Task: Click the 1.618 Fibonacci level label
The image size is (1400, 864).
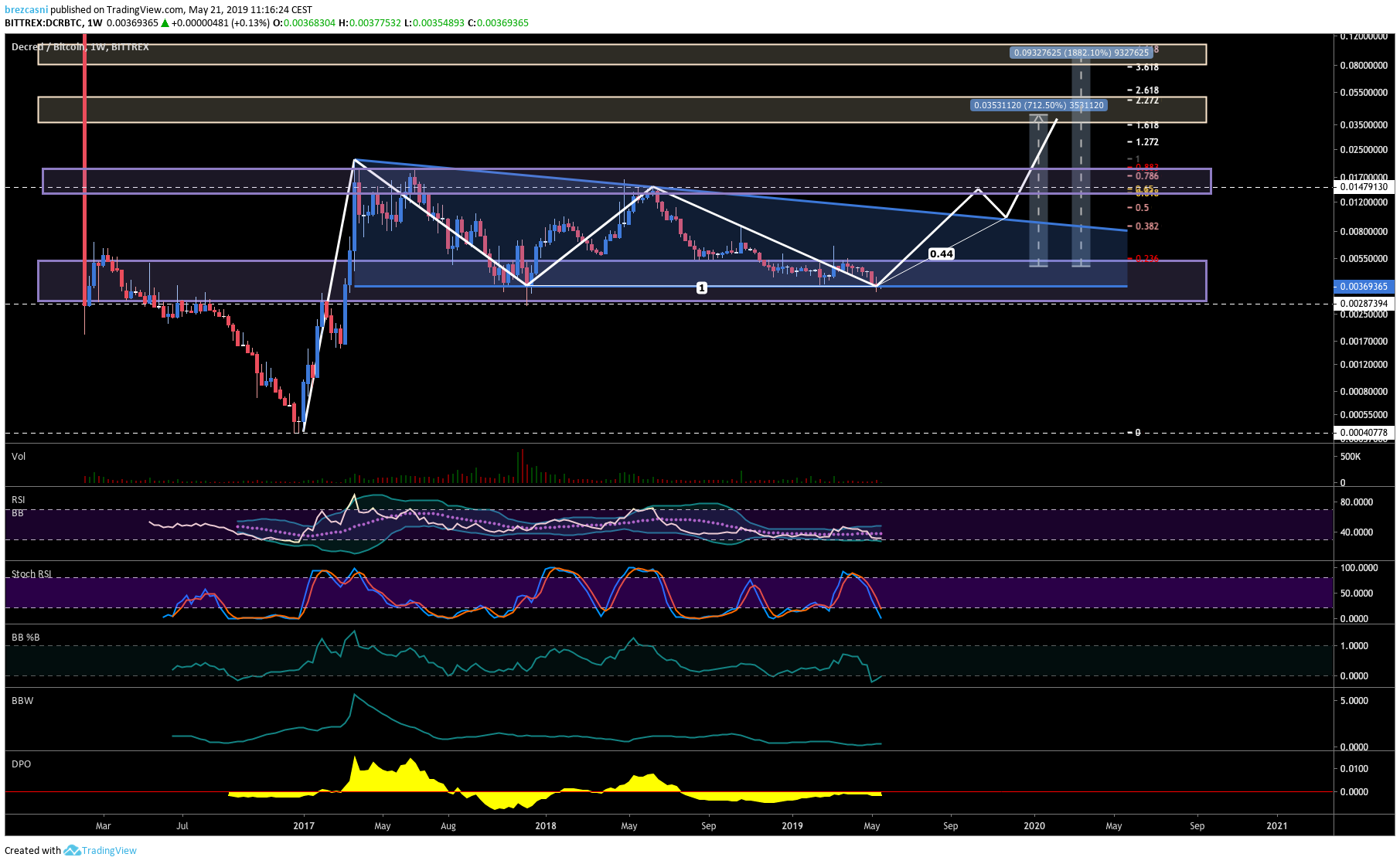Action: click(1147, 125)
